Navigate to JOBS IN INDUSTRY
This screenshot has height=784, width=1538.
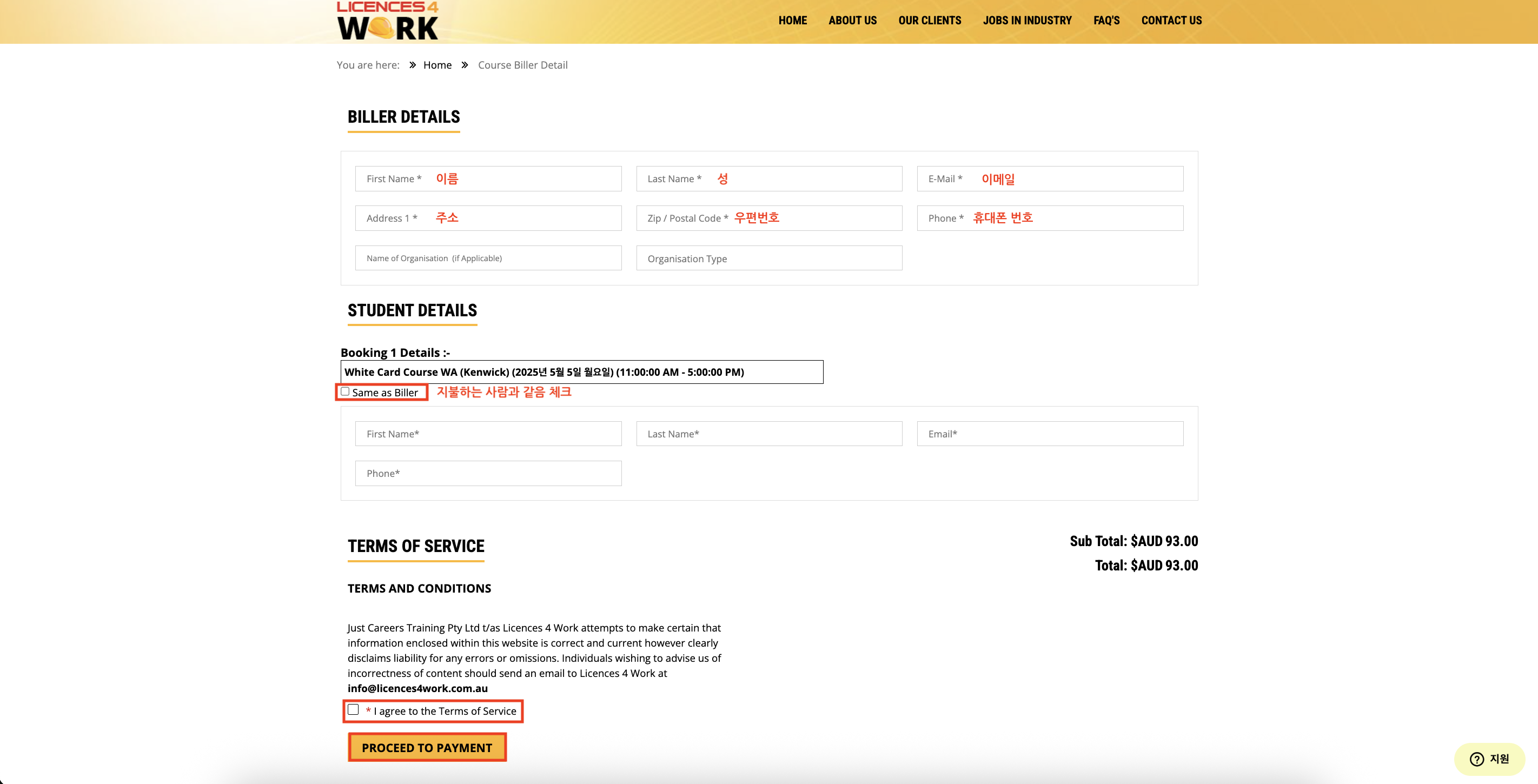(x=1027, y=21)
